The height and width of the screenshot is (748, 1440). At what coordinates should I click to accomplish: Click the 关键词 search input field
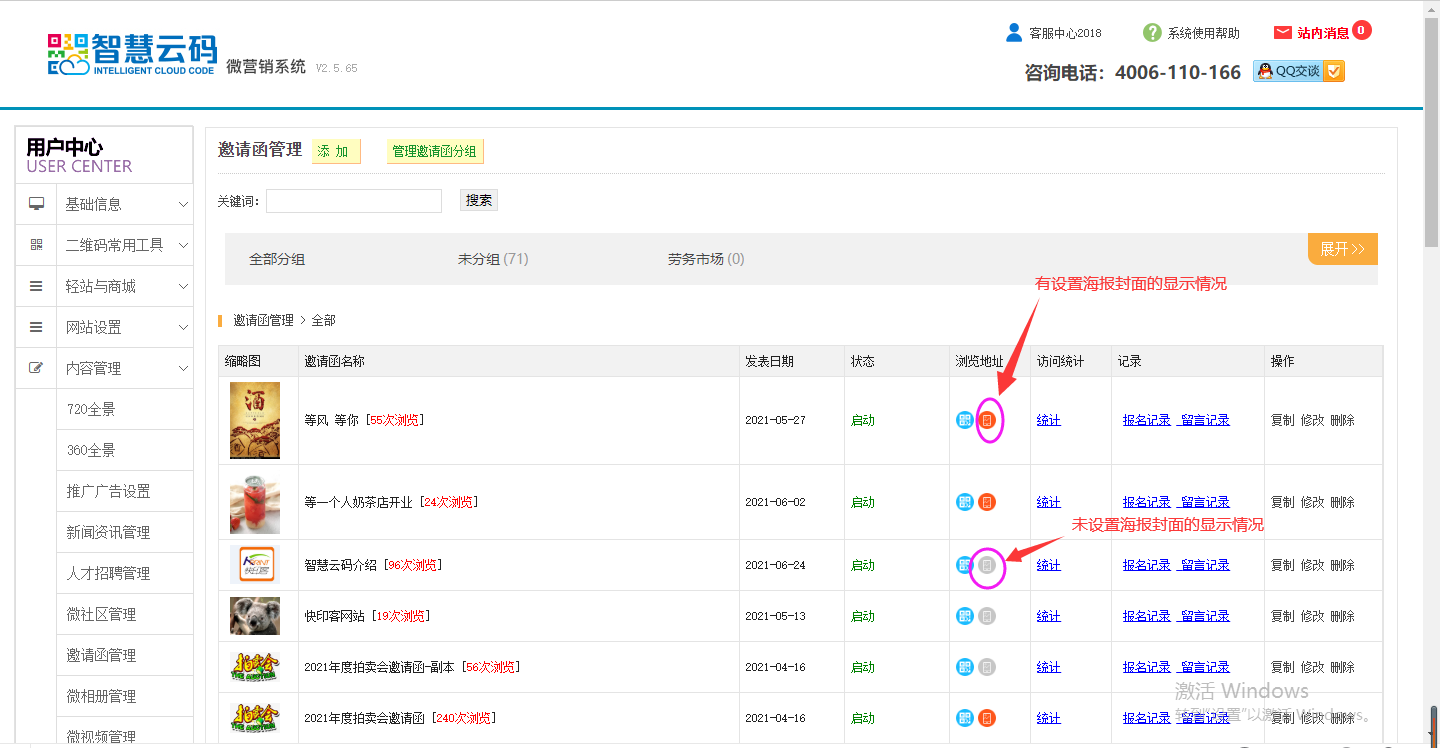[353, 201]
